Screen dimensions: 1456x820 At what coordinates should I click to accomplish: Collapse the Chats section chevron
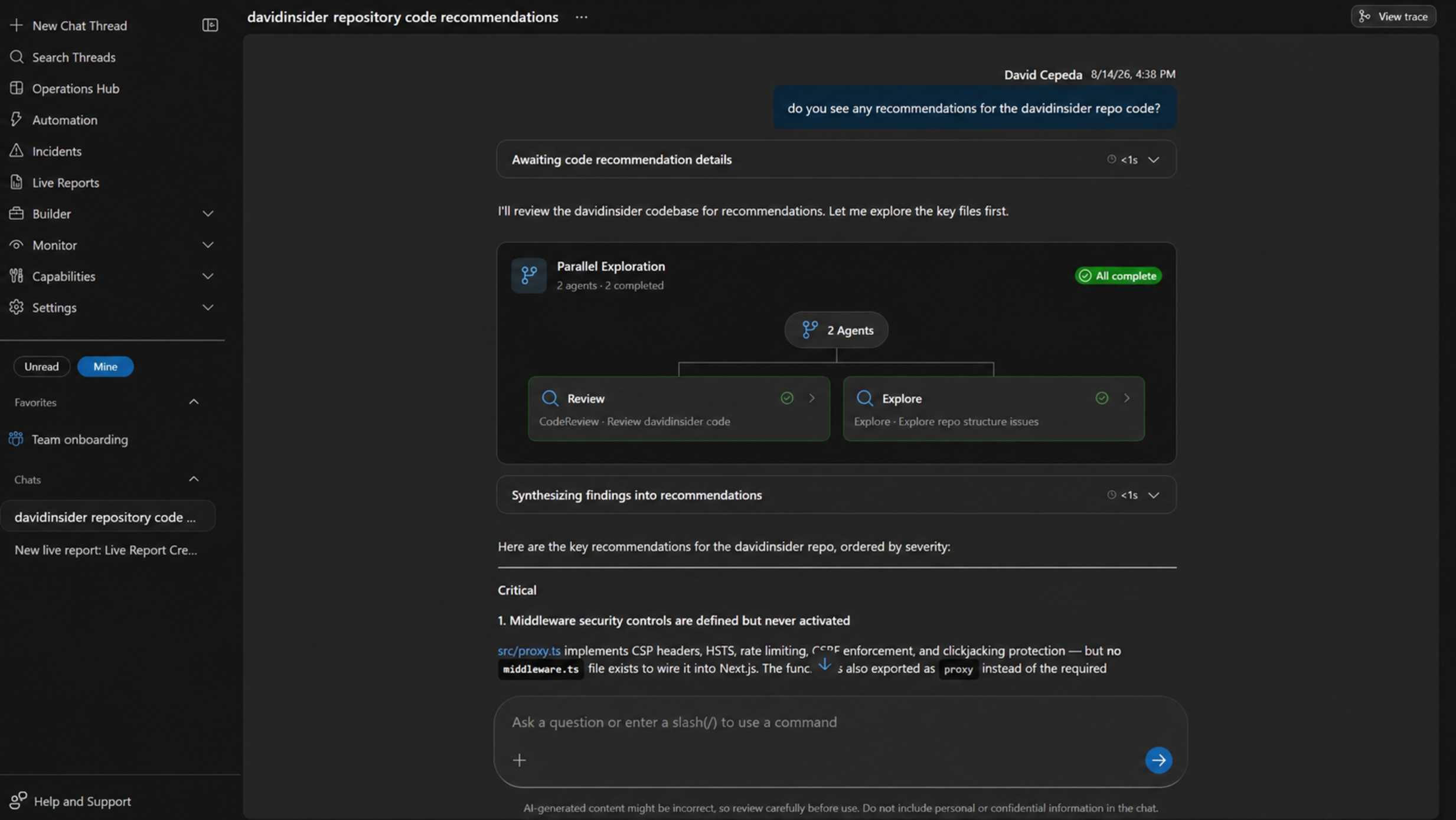194,479
